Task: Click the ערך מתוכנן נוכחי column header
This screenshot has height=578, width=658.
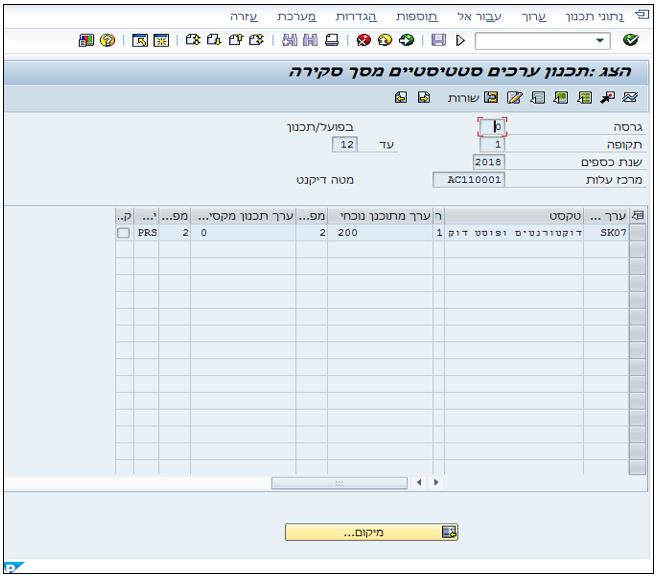Action: (380, 216)
